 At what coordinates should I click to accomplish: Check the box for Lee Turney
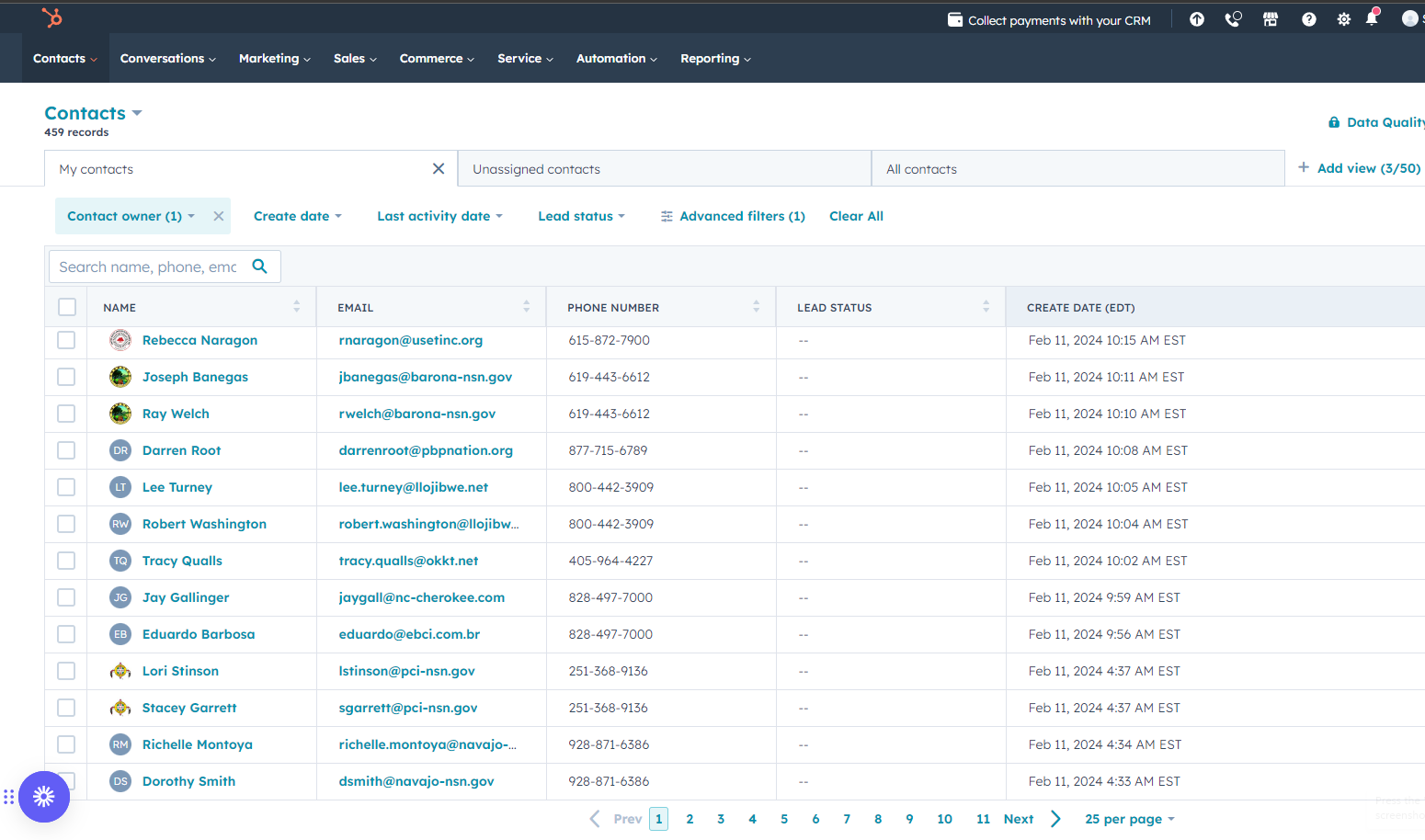(66, 487)
